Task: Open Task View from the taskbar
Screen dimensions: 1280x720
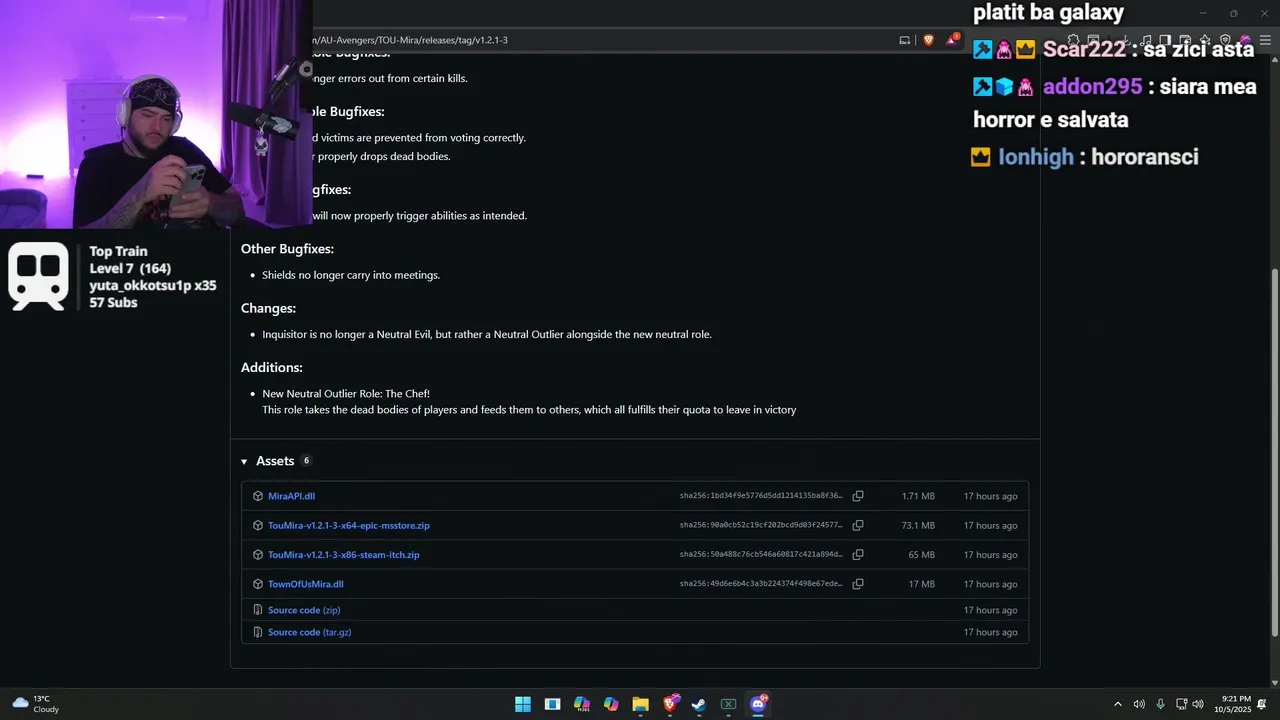Action: click(x=552, y=704)
